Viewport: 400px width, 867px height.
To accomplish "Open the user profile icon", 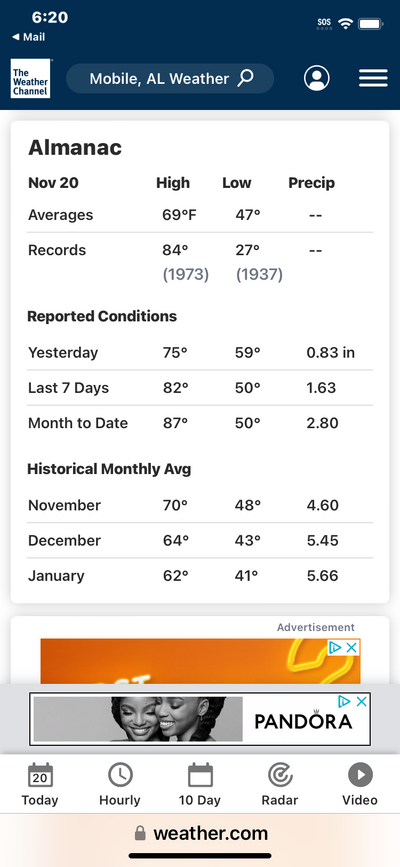I will pyautogui.click(x=316, y=79).
